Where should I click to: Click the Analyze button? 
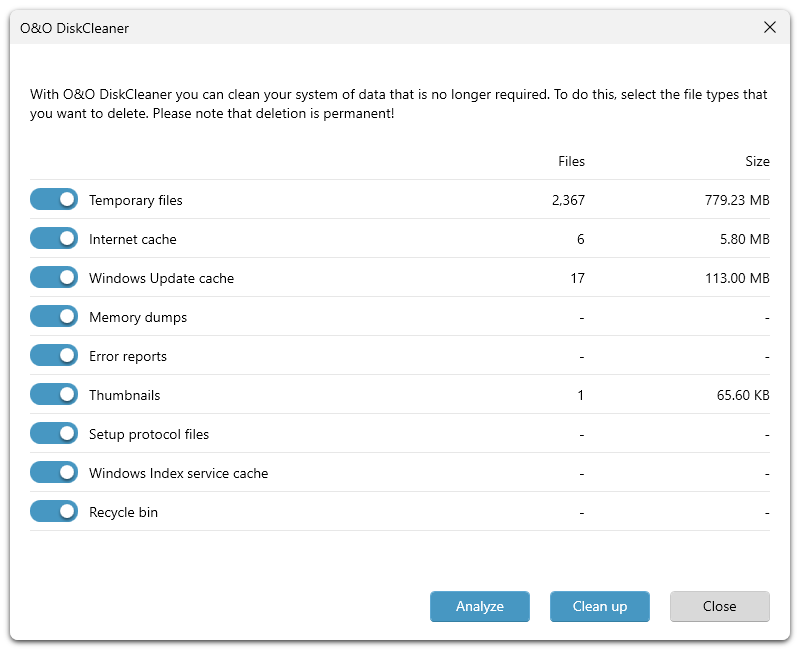pyautogui.click(x=480, y=606)
